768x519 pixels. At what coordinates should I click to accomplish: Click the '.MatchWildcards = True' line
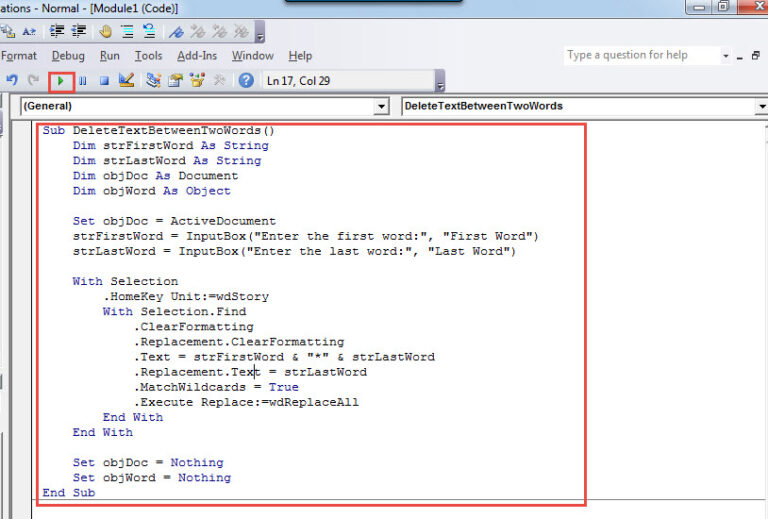216,387
